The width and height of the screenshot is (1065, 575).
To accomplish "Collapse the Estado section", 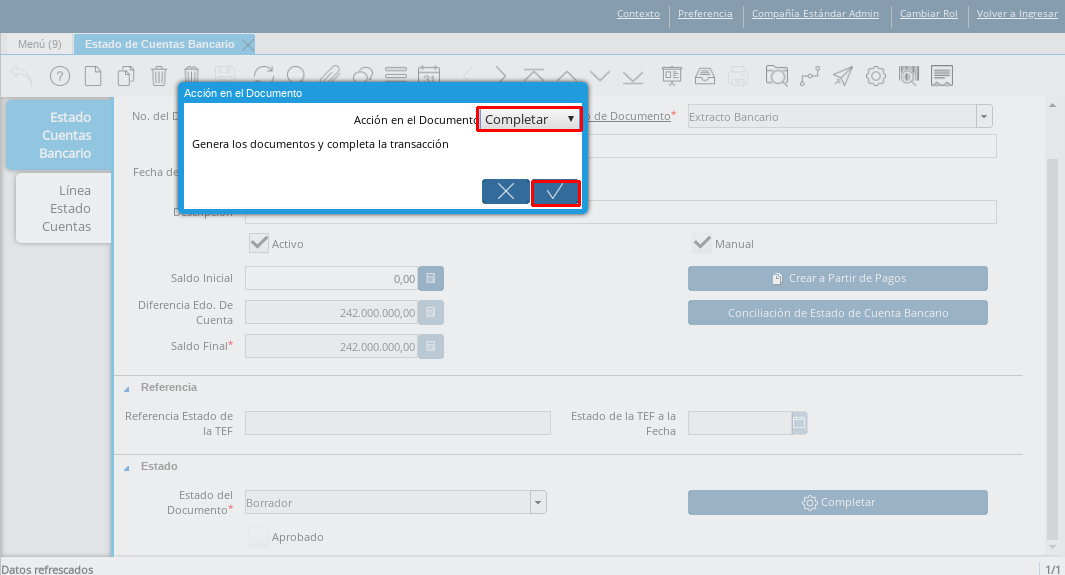I will [126, 468].
